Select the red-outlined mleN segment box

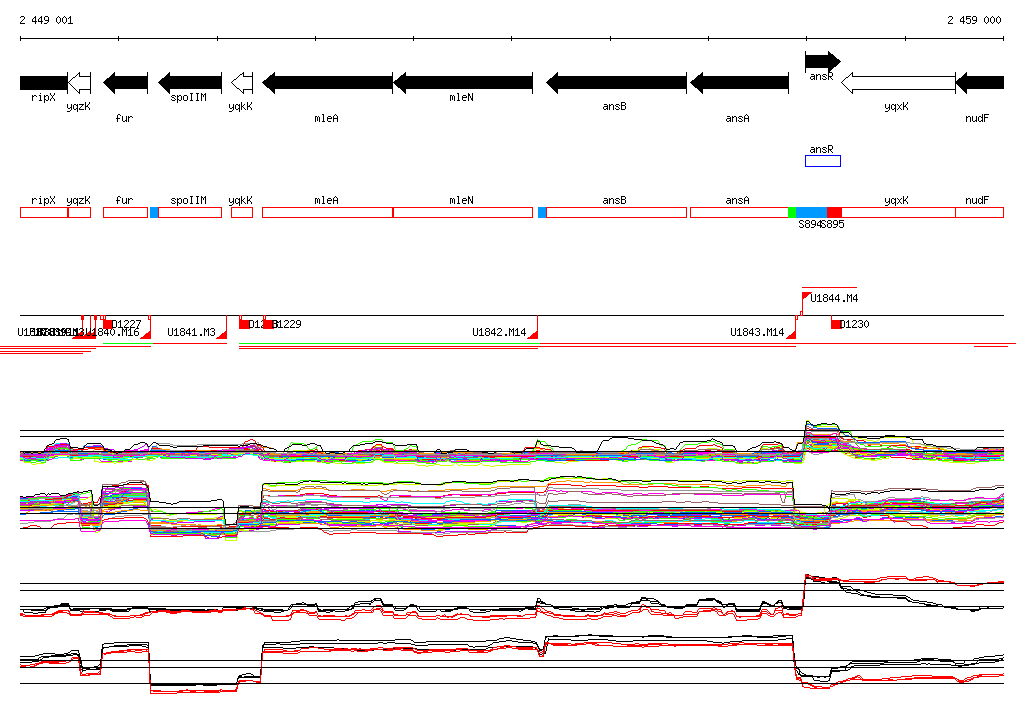[x=463, y=212]
